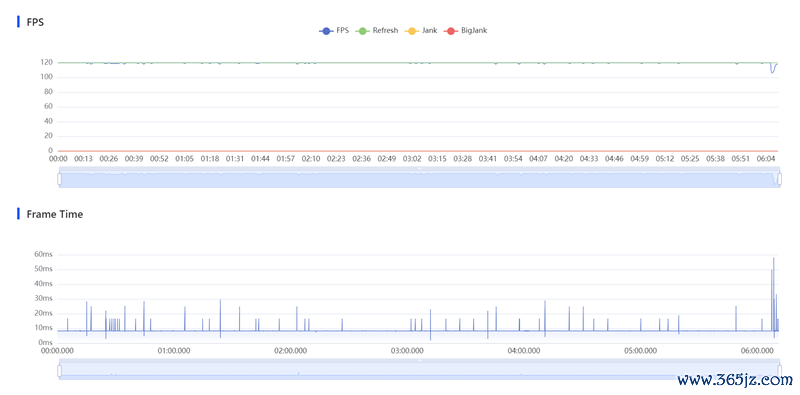800x395 pixels.
Task: Click the top grip of Frame Time zoom bar
Action: 419,360
